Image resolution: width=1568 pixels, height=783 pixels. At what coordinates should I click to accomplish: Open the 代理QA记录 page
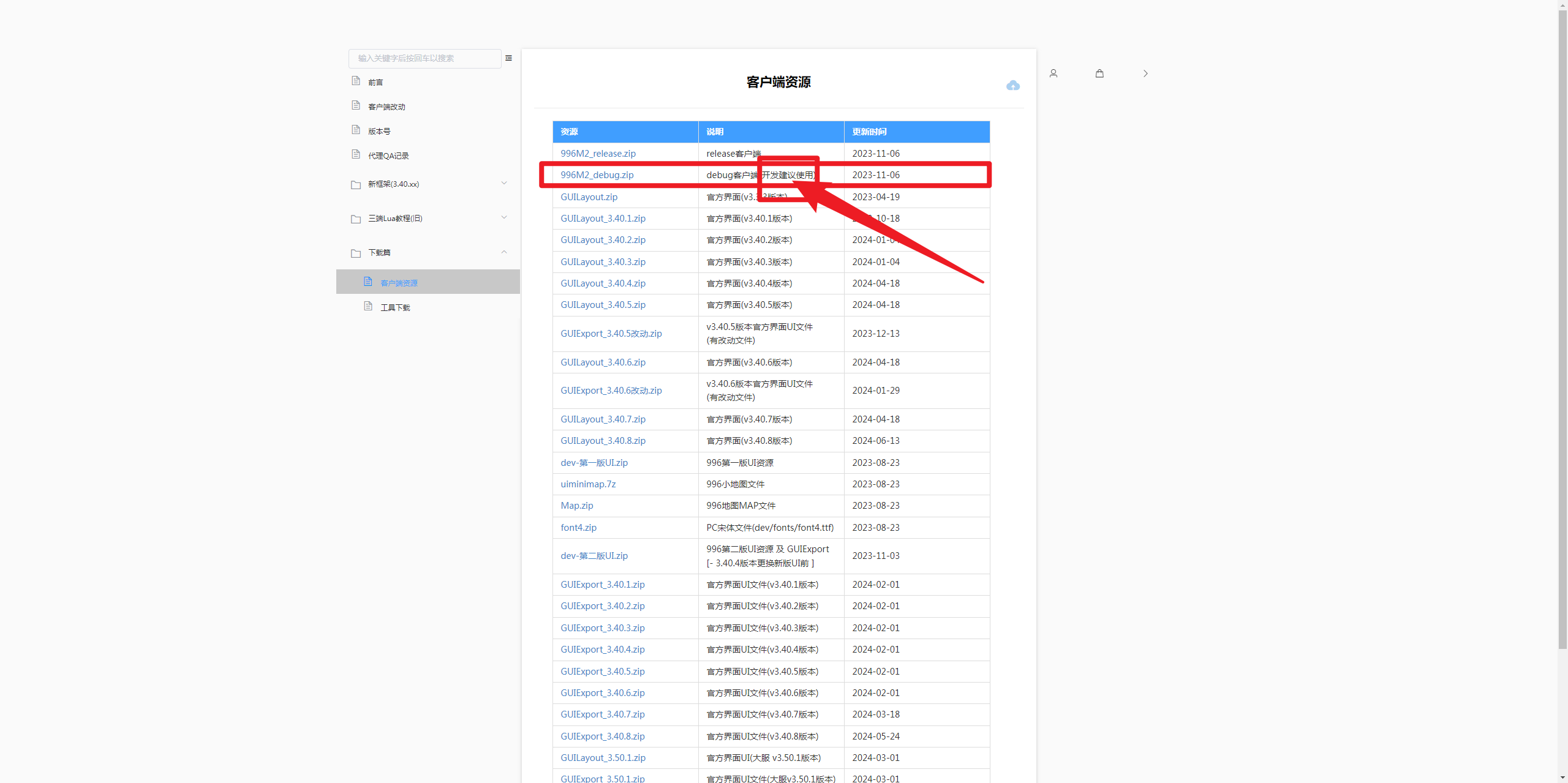coord(388,155)
